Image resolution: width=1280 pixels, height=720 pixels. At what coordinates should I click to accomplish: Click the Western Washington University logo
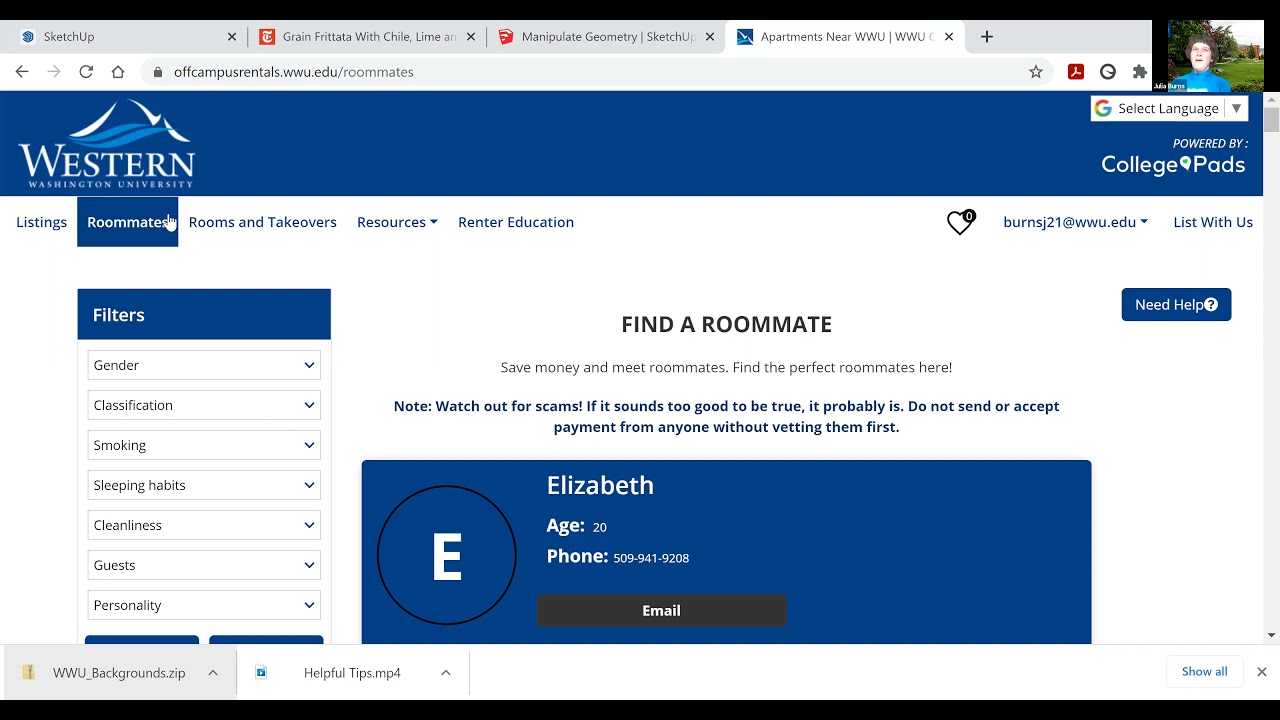tap(106, 144)
